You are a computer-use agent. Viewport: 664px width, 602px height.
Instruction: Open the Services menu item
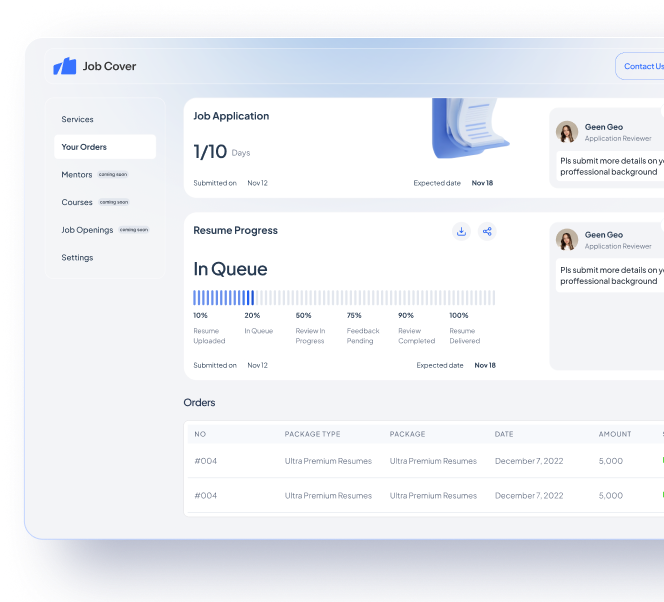pyautogui.click(x=77, y=119)
